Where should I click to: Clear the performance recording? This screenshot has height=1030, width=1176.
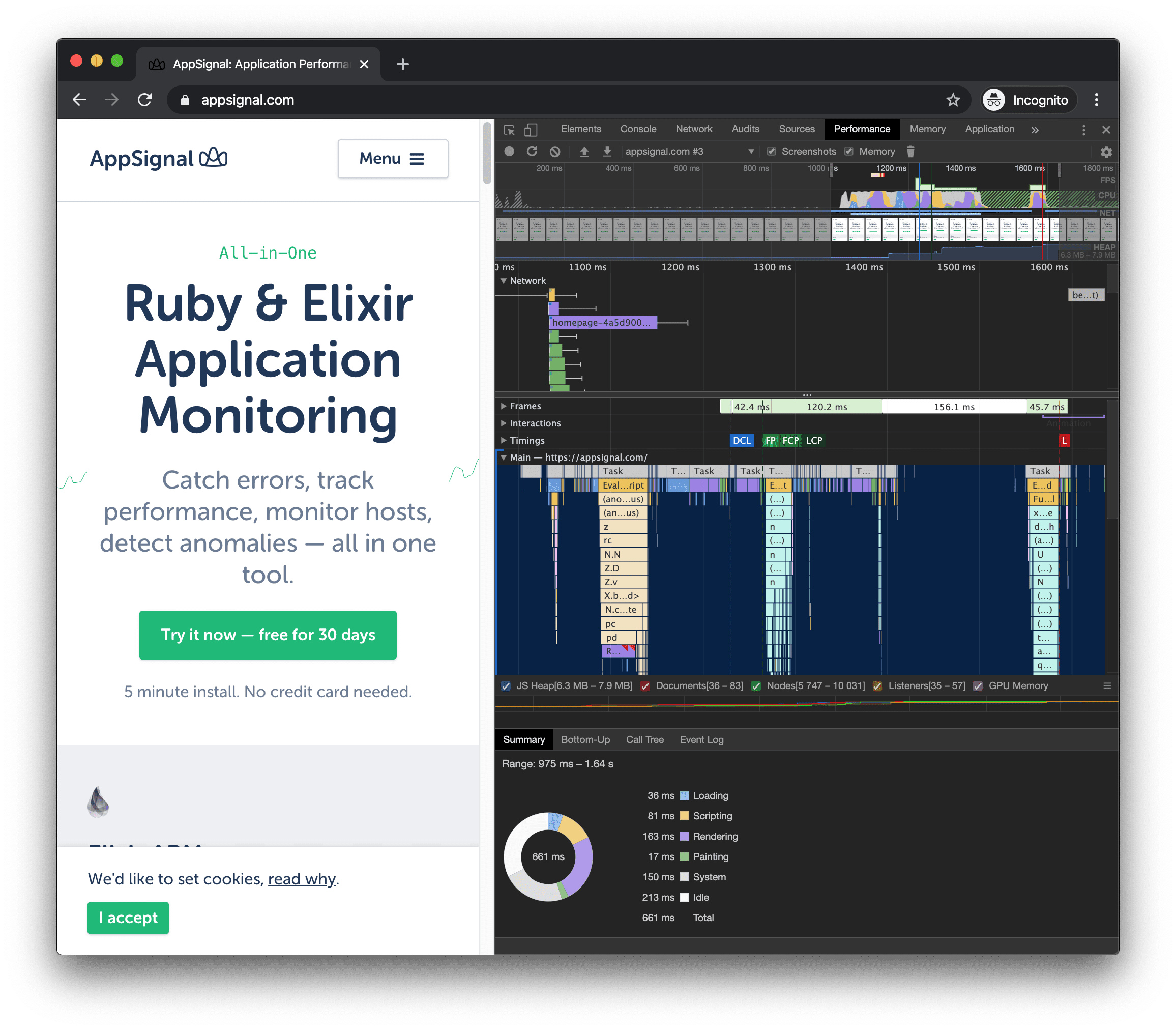[x=555, y=151]
